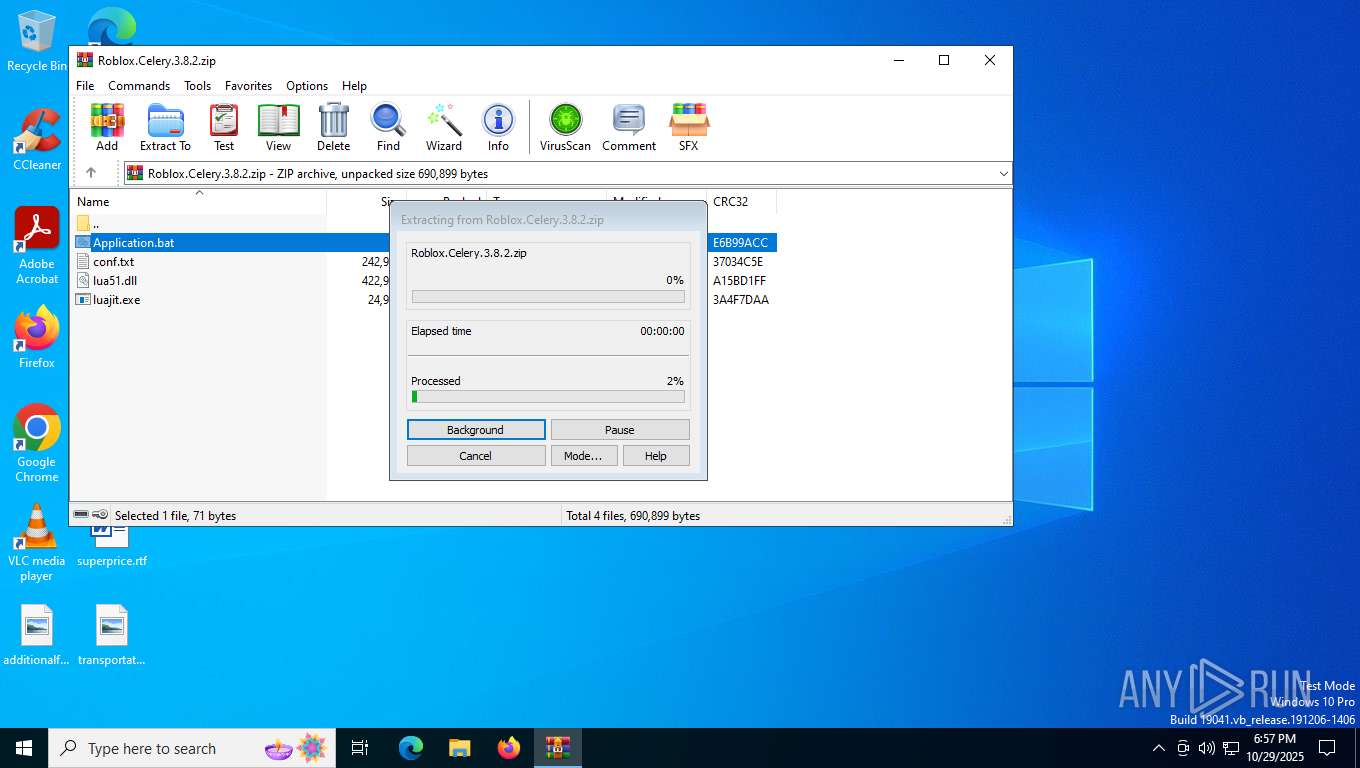Open the transportat... image file on desktop

coord(112,636)
